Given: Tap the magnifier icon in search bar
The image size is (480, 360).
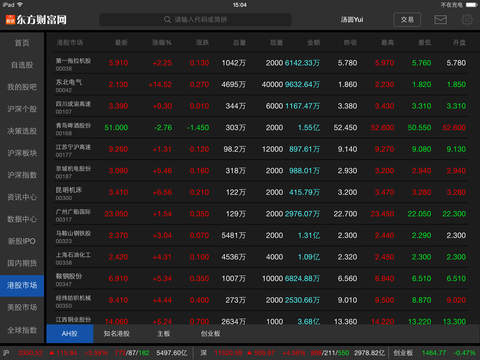Looking at the screenshot, I should click(168, 20).
